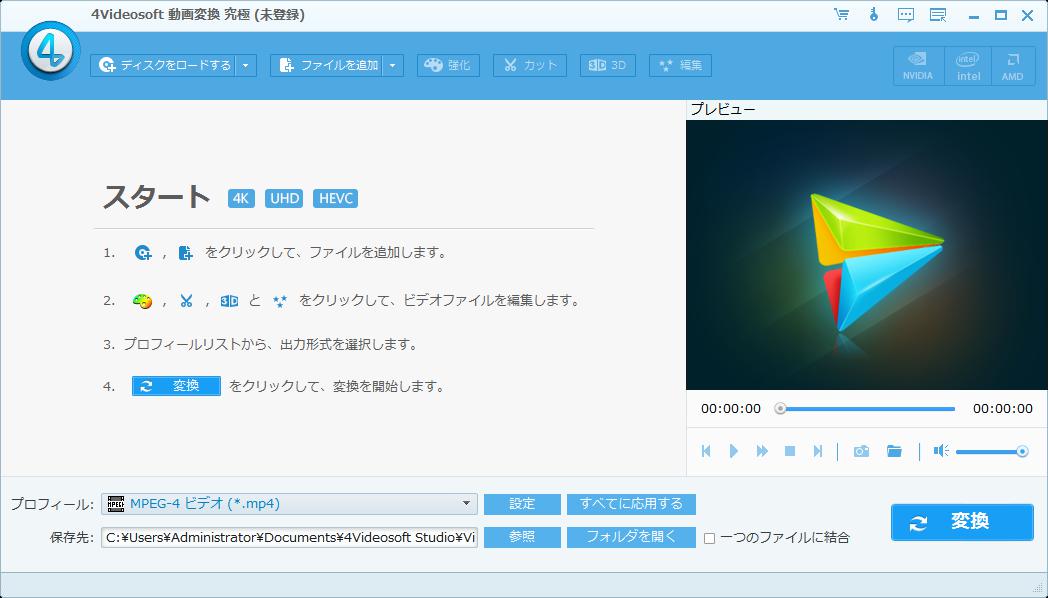This screenshot has width=1048, height=598.
Task: Click the 参照 browse button
Action: pyautogui.click(x=522, y=537)
